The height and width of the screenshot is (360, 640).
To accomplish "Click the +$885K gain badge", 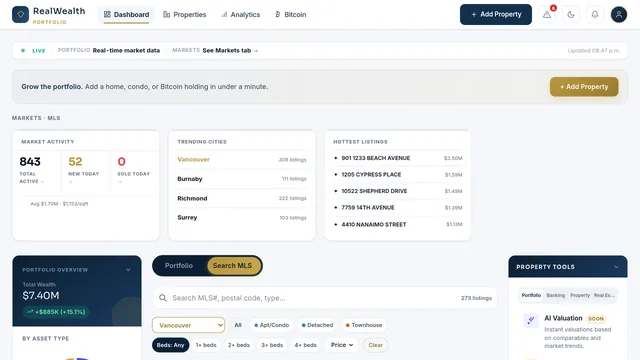I will 56,312.
